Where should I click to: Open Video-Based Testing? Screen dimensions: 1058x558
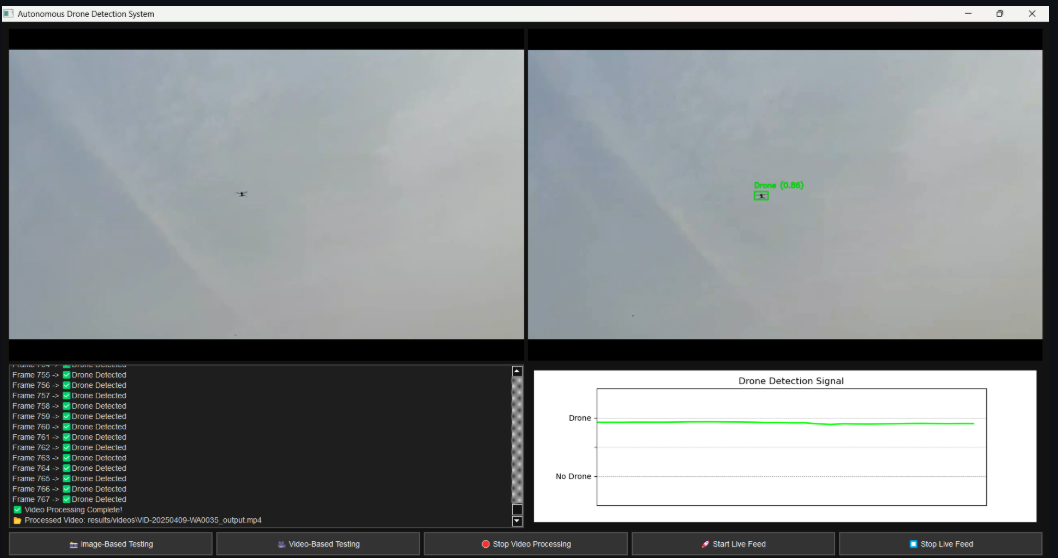click(318, 544)
